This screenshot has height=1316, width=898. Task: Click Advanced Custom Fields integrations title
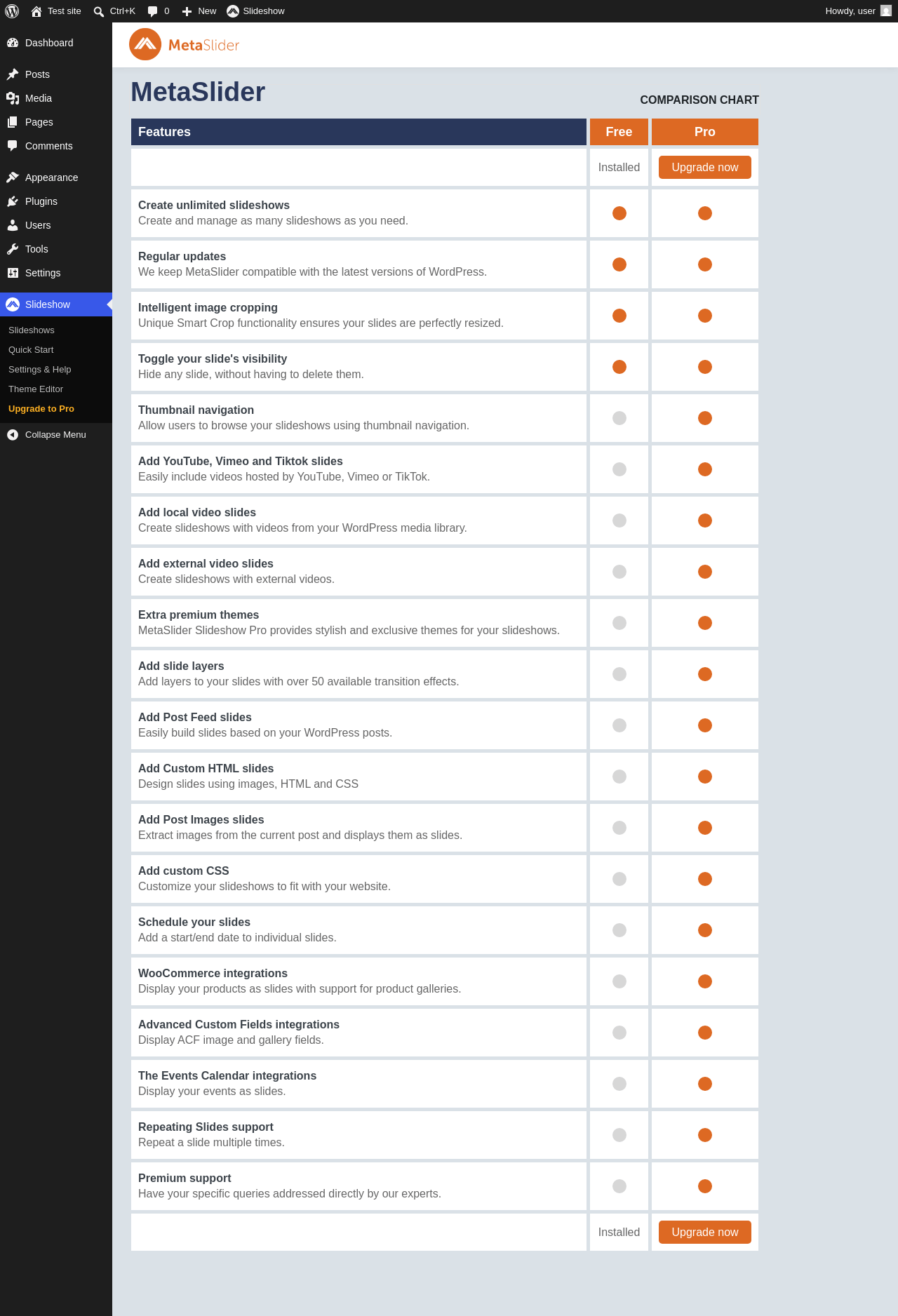click(239, 1025)
